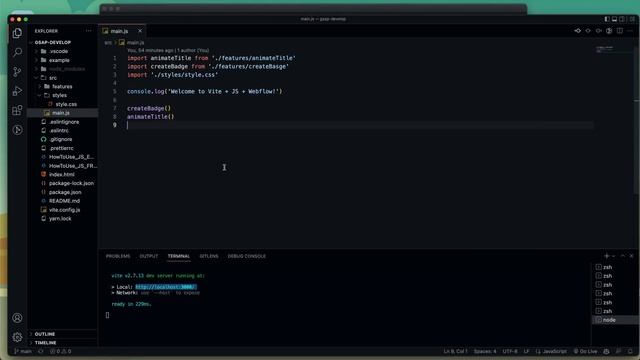Switch to the Output tab

coord(149,256)
